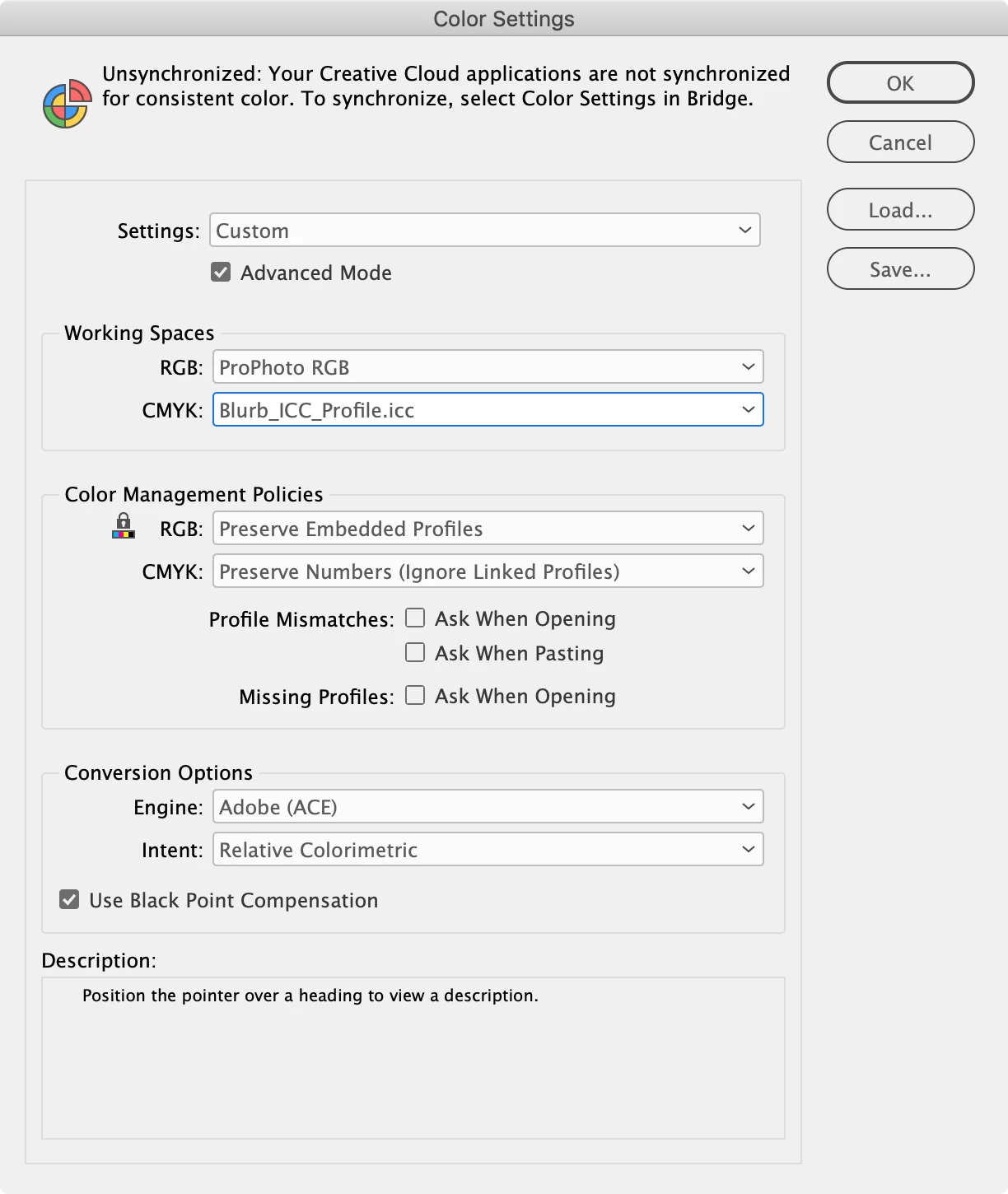
Task: Click the Unsynchronized warning message text
Action: pos(446,86)
